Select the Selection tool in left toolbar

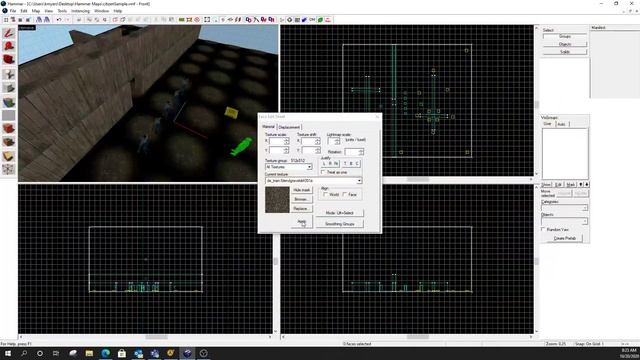pos(9,33)
